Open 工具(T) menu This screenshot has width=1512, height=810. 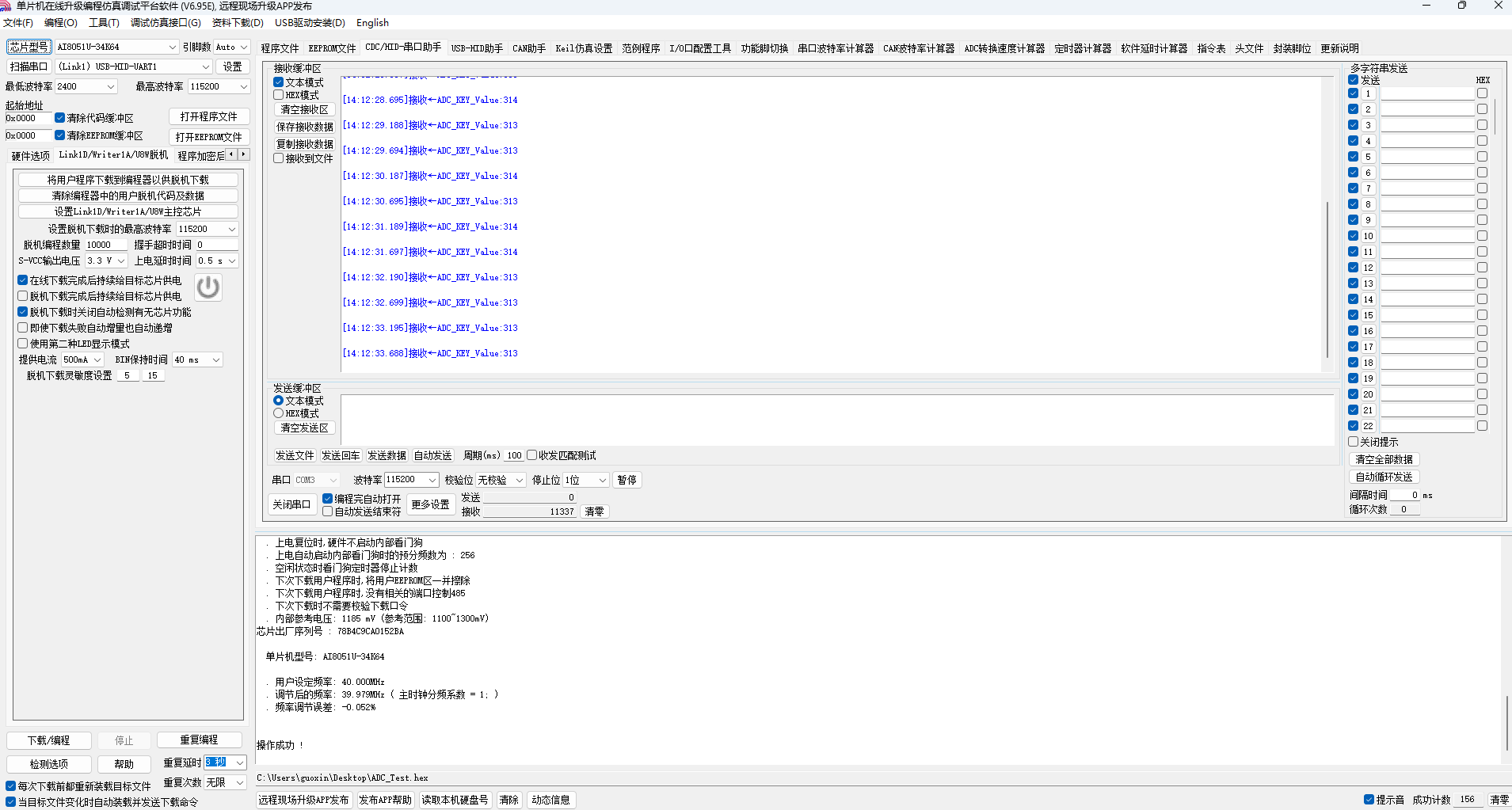(x=104, y=23)
